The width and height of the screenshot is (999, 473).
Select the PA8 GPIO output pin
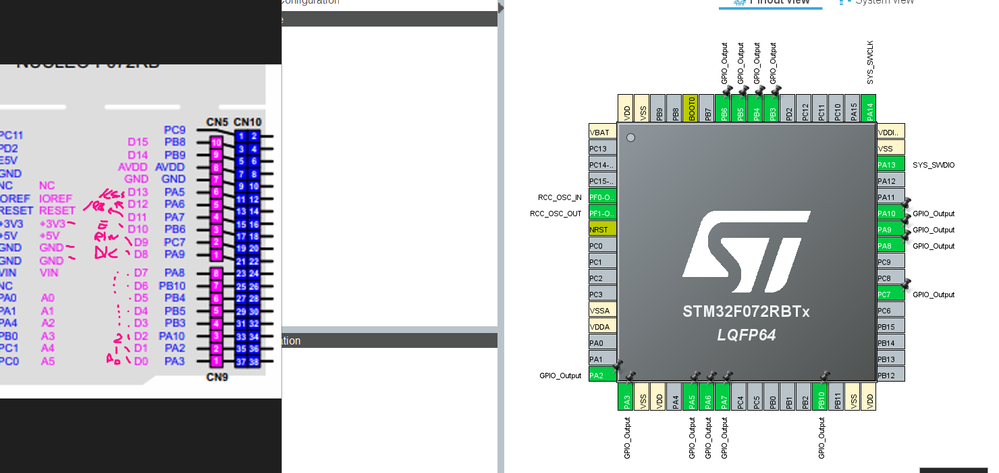tap(891, 245)
